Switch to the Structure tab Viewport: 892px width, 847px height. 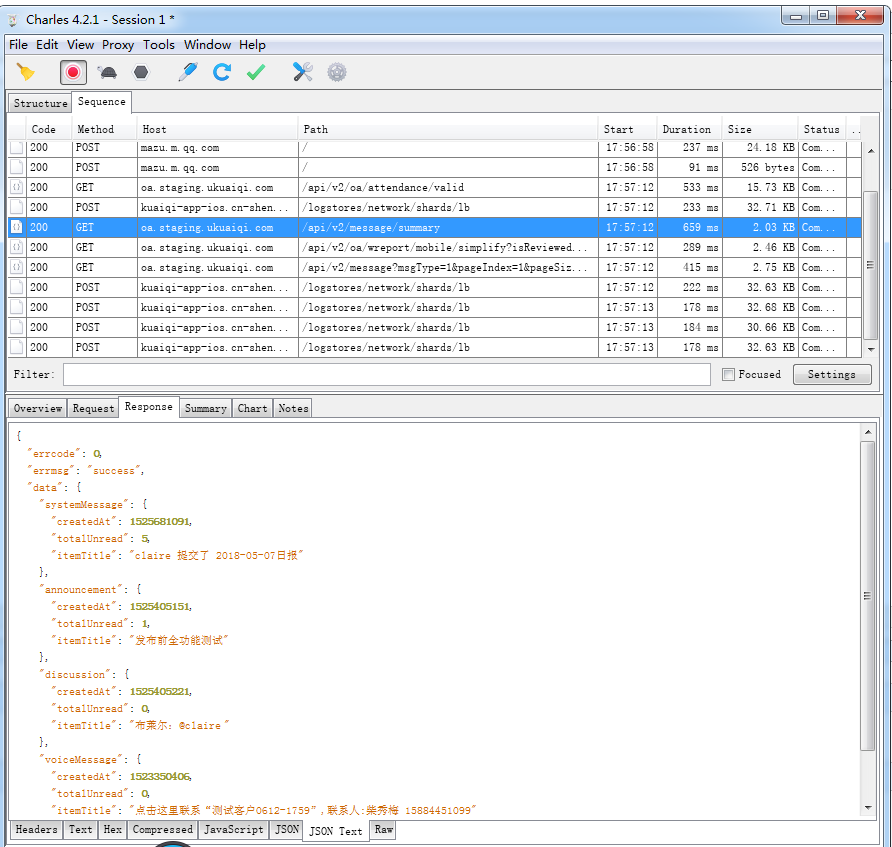[x=40, y=103]
